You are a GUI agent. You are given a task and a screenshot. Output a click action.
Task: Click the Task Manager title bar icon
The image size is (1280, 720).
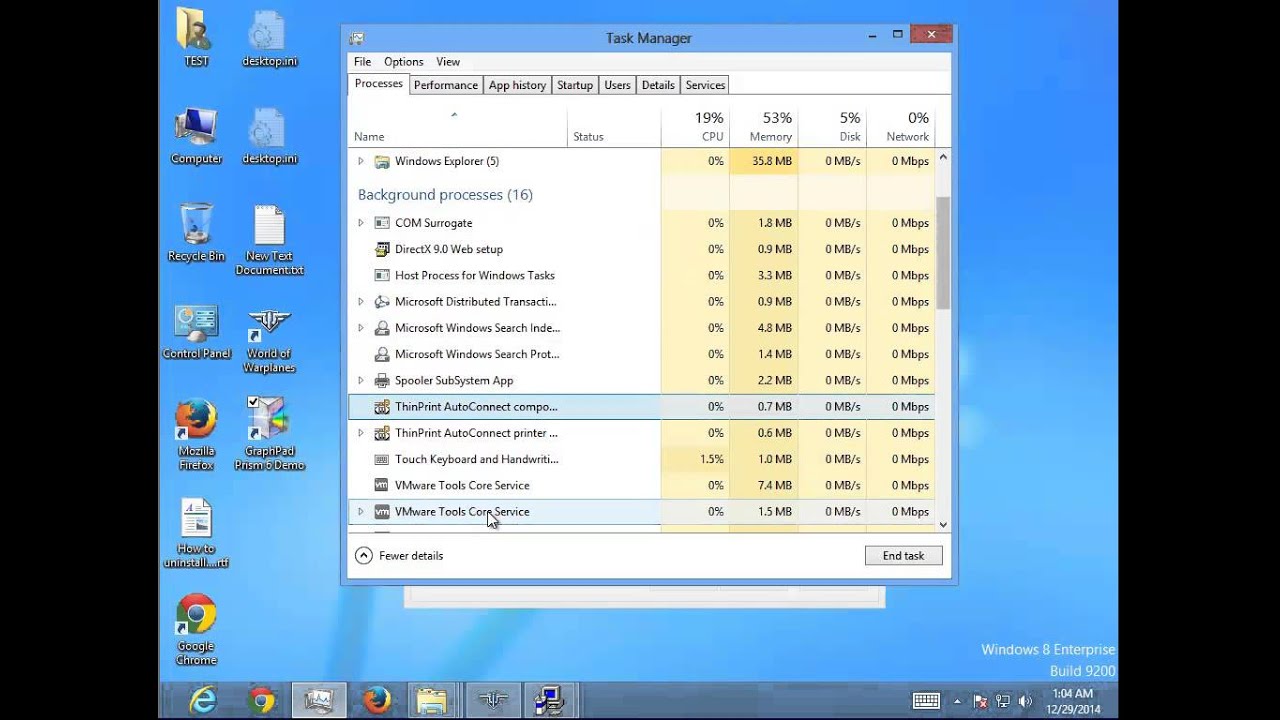[x=357, y=38]
